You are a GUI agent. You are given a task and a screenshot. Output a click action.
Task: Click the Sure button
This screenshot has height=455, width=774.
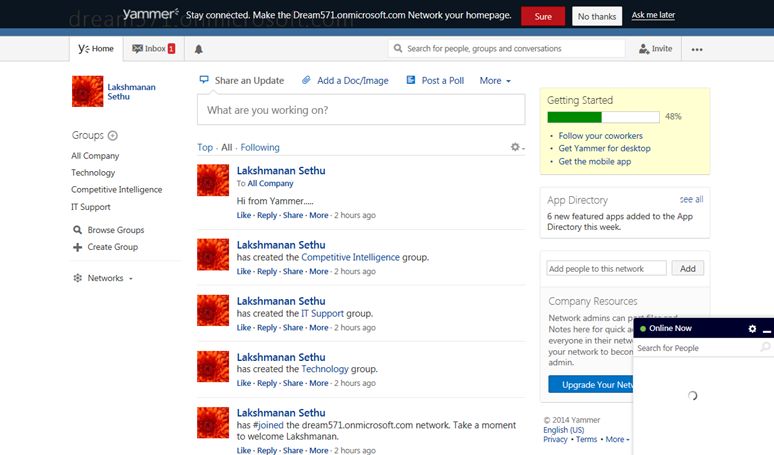click(x=543, y=16)
